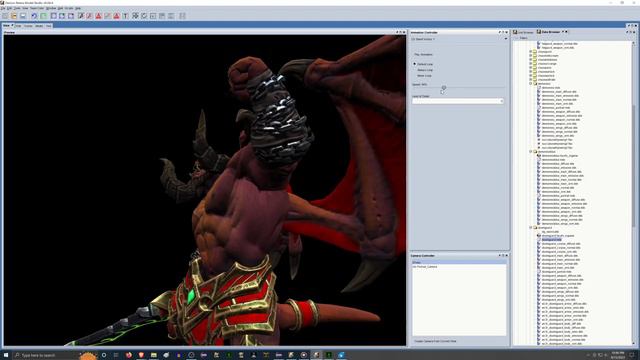
Task: Open the animation sequence dropdown
Action: [459, 39]
